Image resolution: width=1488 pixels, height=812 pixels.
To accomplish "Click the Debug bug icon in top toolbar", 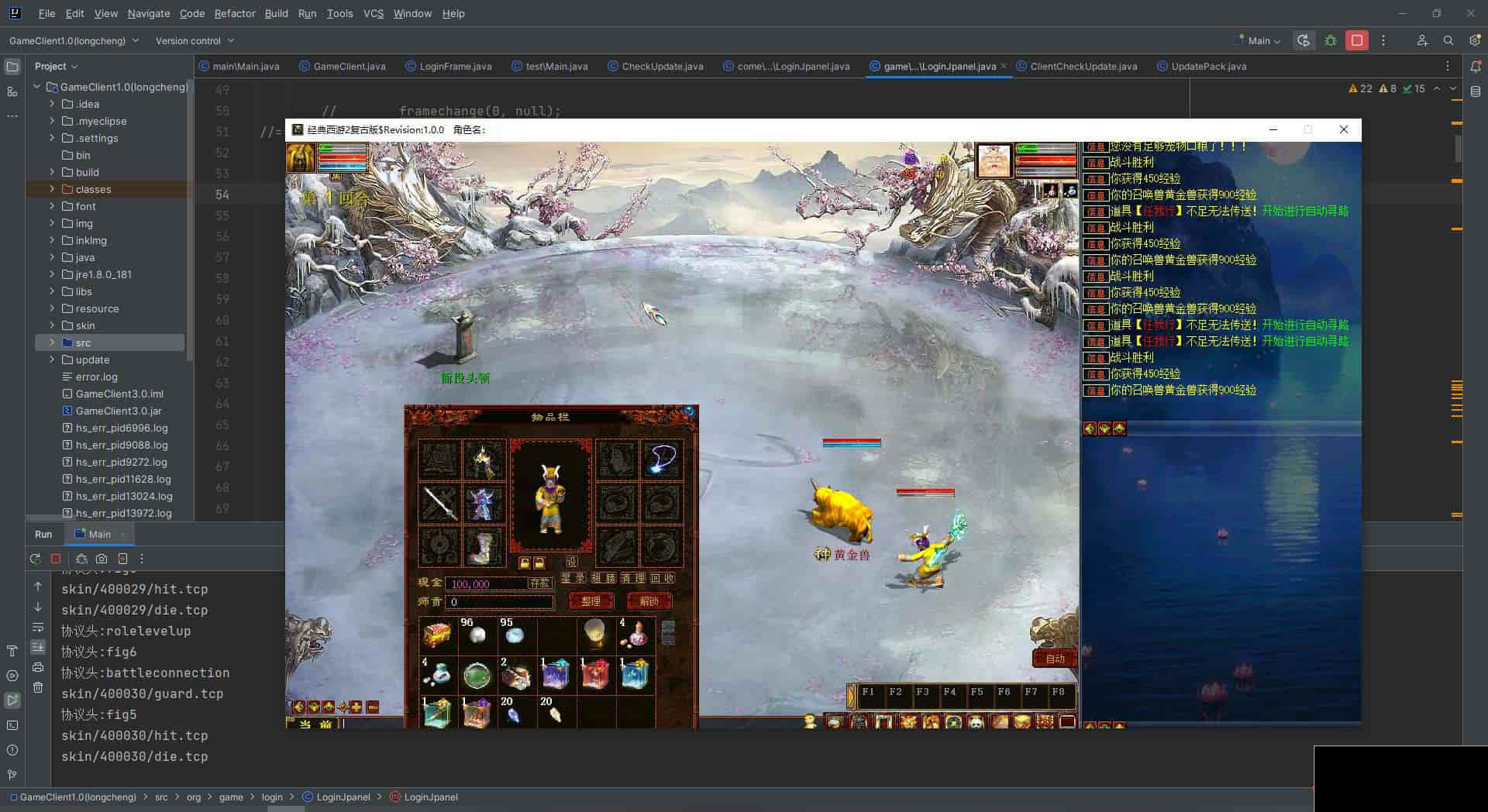I will [x=1331, y=41].
